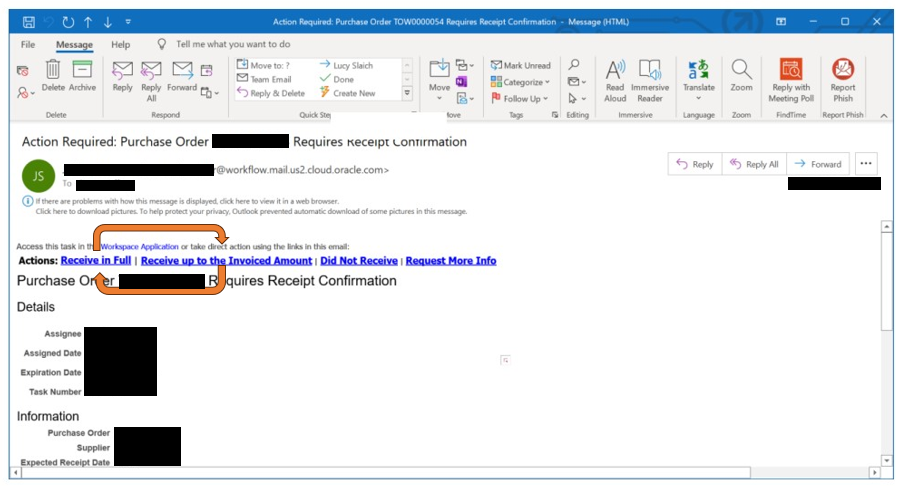Viewport: 903px width, 486px height.
Task: Open the Rules dropdown in Move group
Action: [464, 65]
